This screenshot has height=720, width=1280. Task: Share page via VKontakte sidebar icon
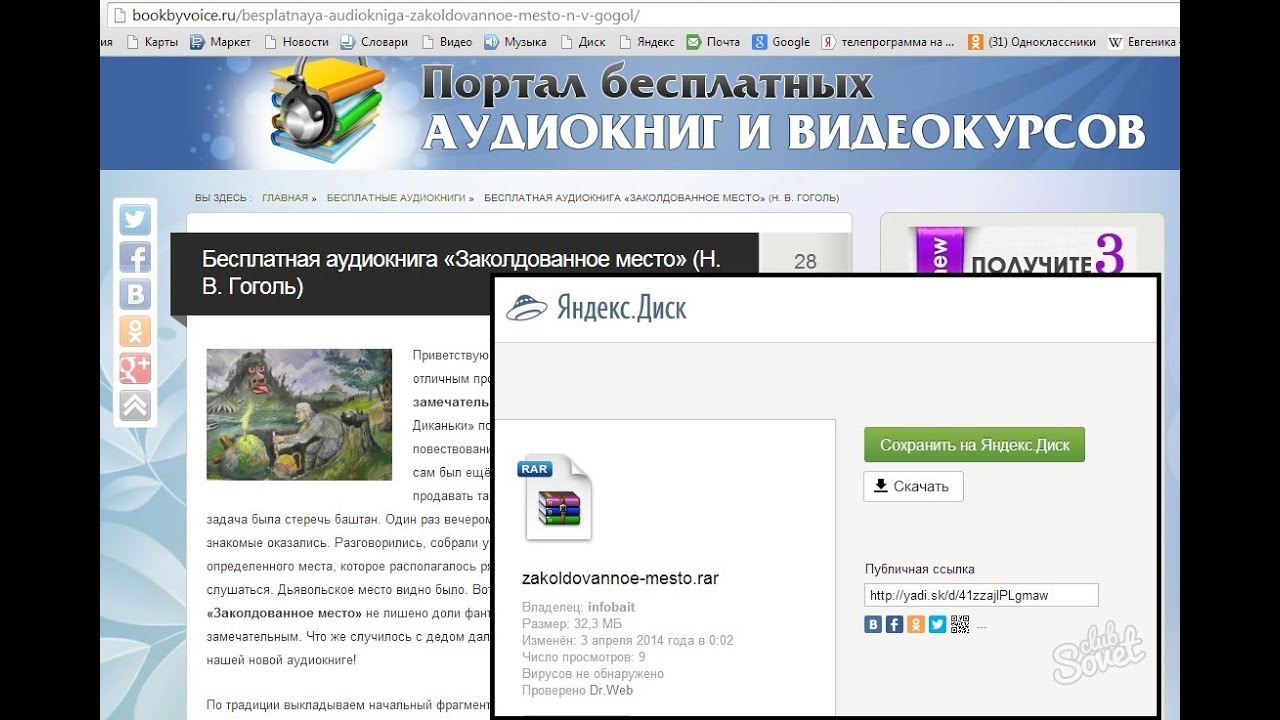135,294
